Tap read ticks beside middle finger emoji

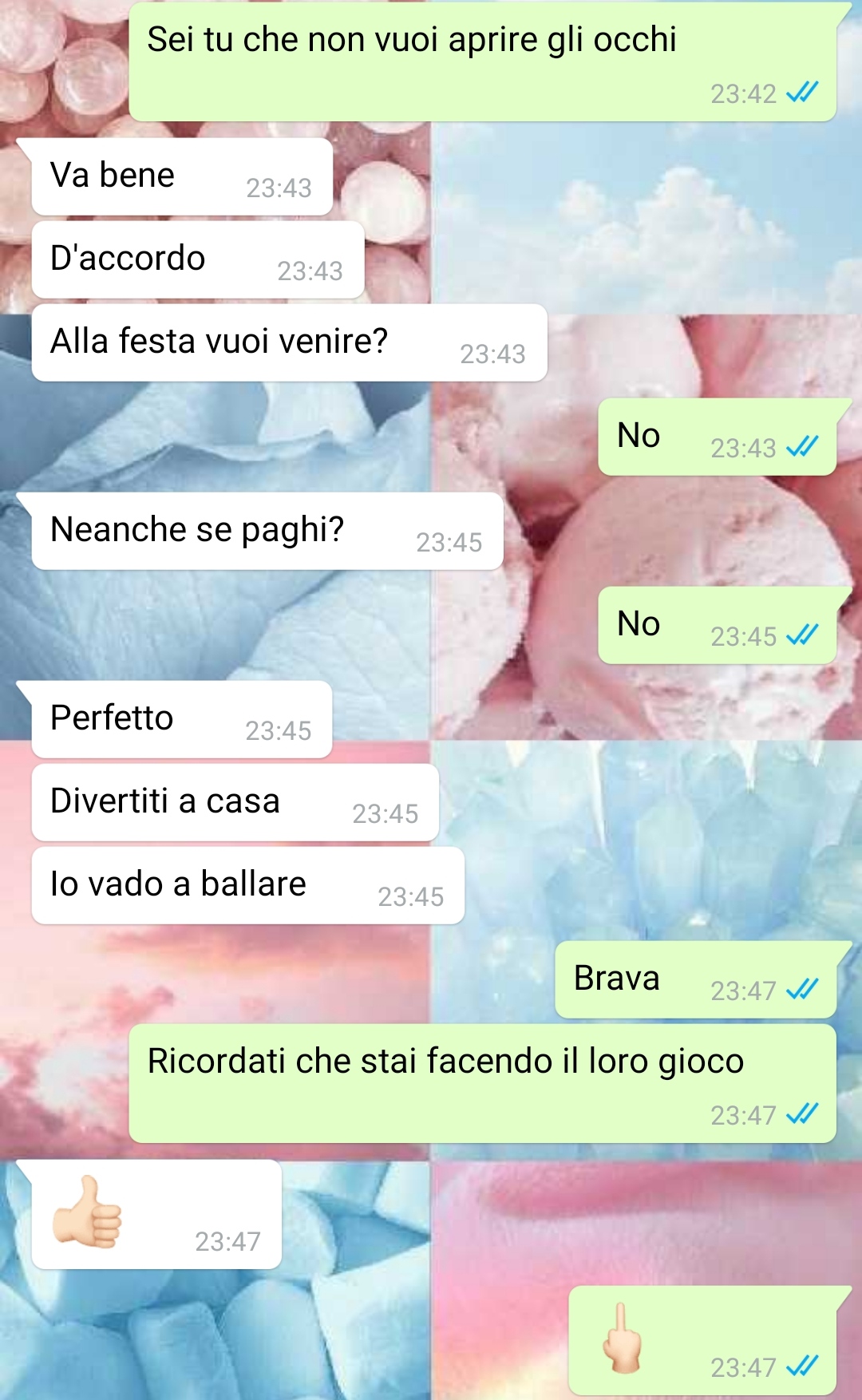tap(802, 1366)
